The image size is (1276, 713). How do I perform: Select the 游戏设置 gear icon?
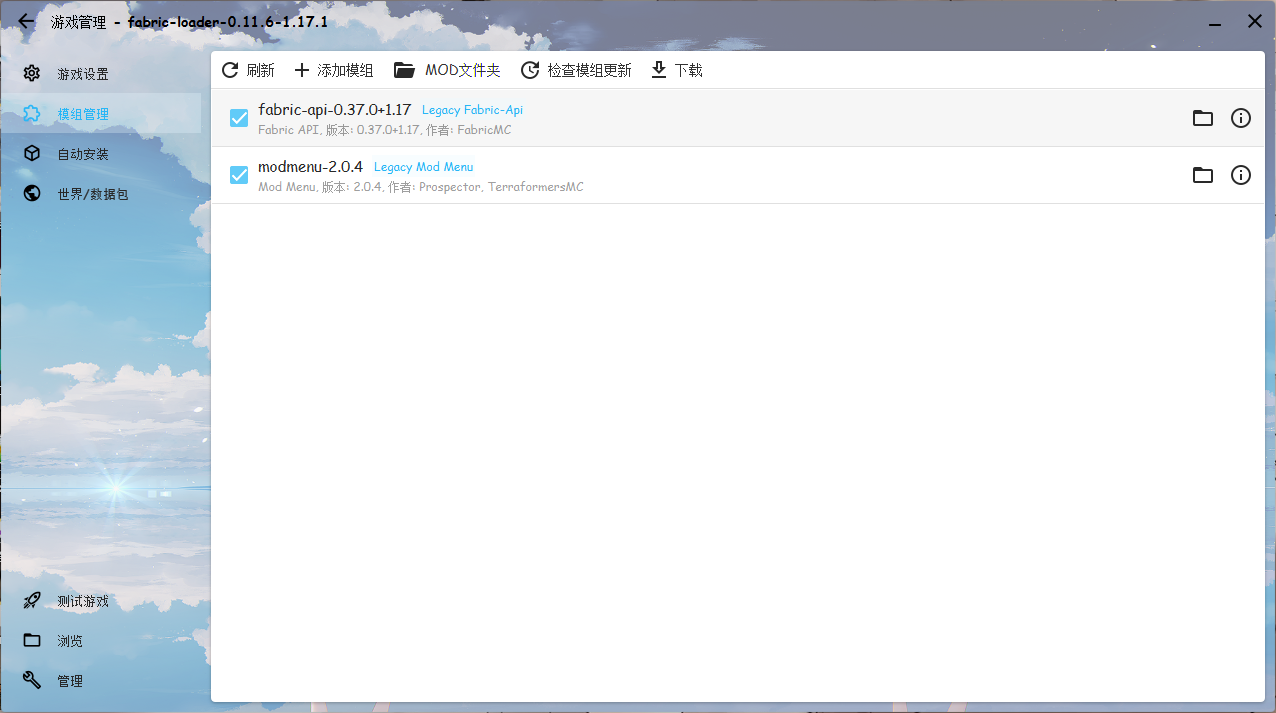(31, 73)
